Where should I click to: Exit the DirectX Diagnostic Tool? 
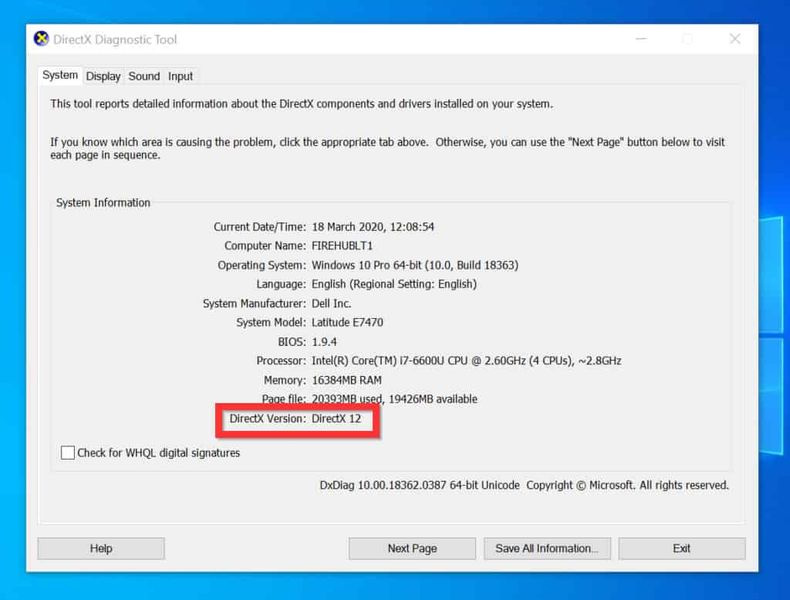(682, 548)
